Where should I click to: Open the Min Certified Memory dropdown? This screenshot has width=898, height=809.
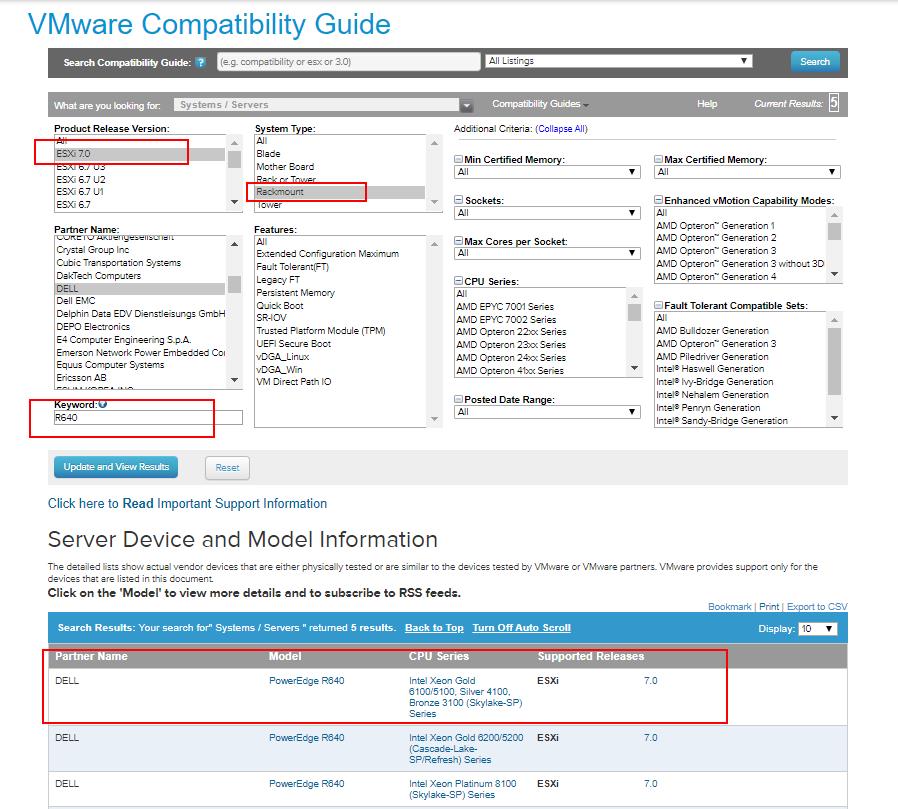tap(547, 172)
